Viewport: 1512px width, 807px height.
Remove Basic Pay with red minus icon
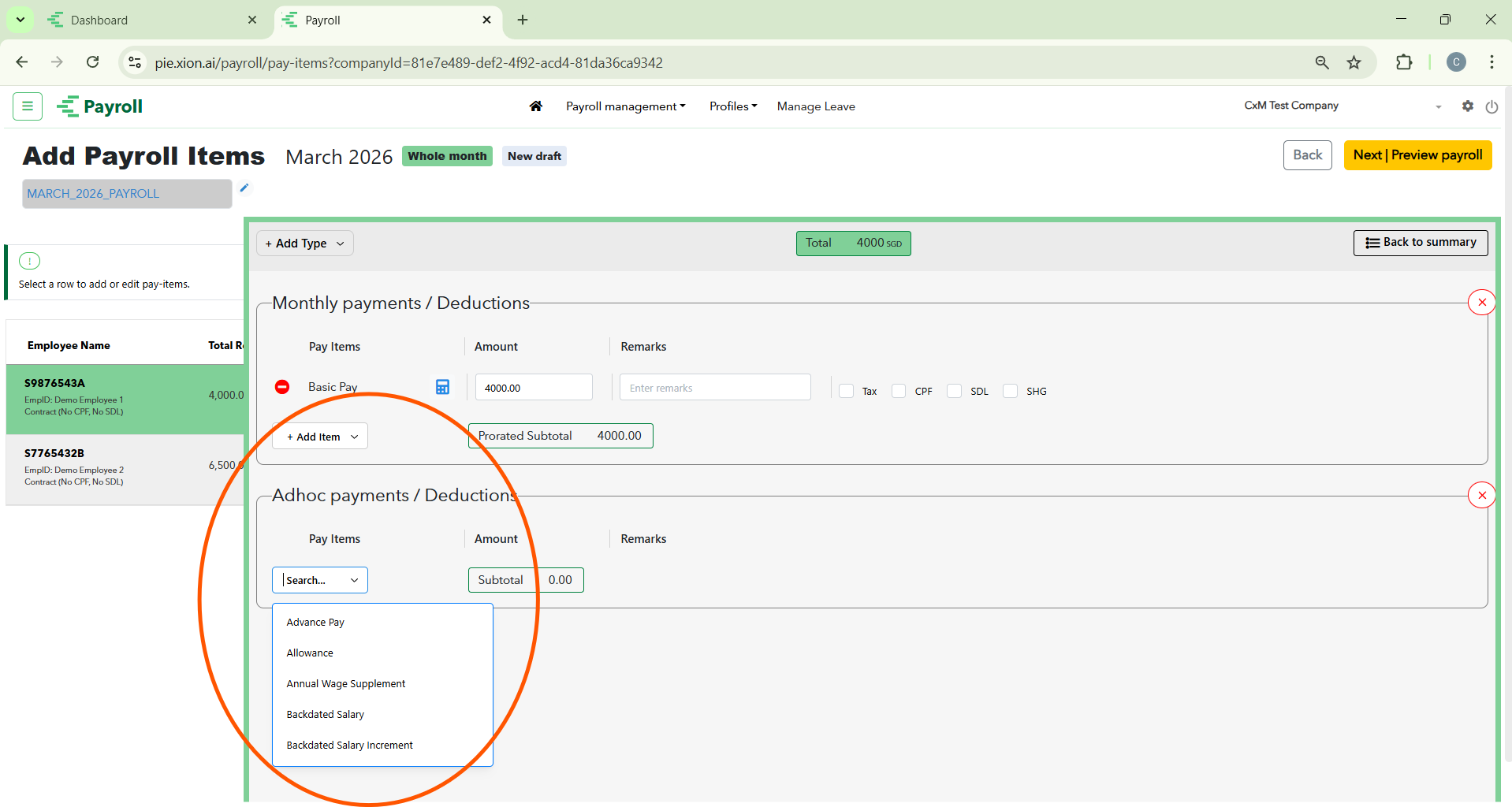coord(282,387)
